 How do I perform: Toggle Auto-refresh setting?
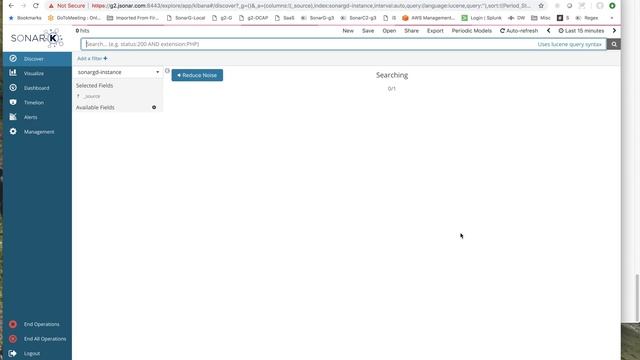click(x=519, y=31)
